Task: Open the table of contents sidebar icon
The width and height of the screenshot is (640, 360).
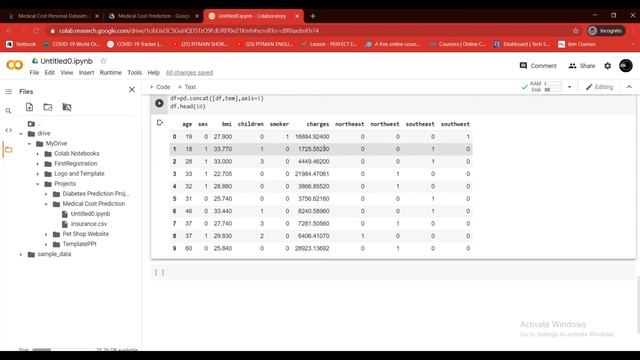Action: 9,91
